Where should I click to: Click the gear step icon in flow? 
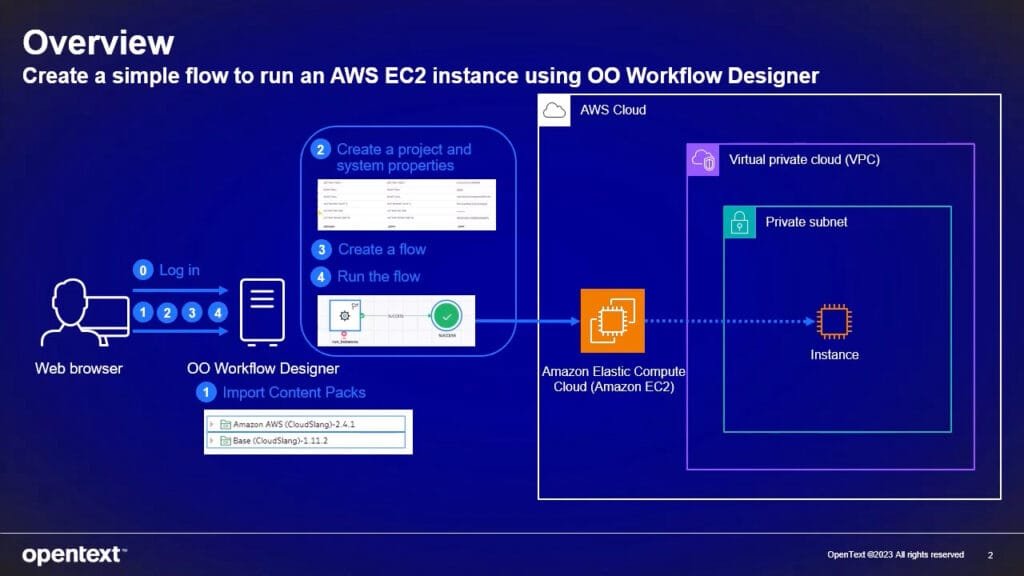(345, 316)
